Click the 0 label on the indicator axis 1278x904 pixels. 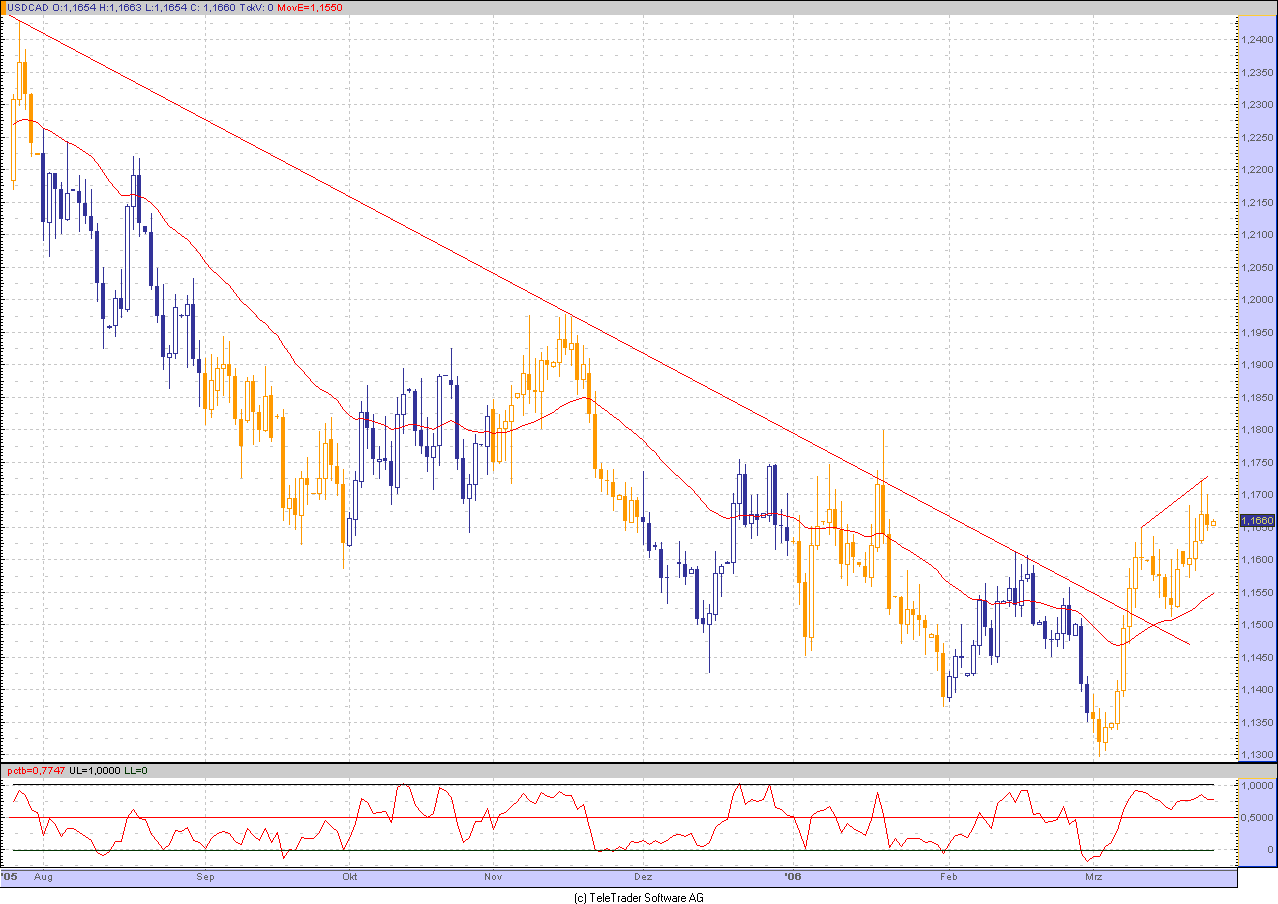point(1270,850)
